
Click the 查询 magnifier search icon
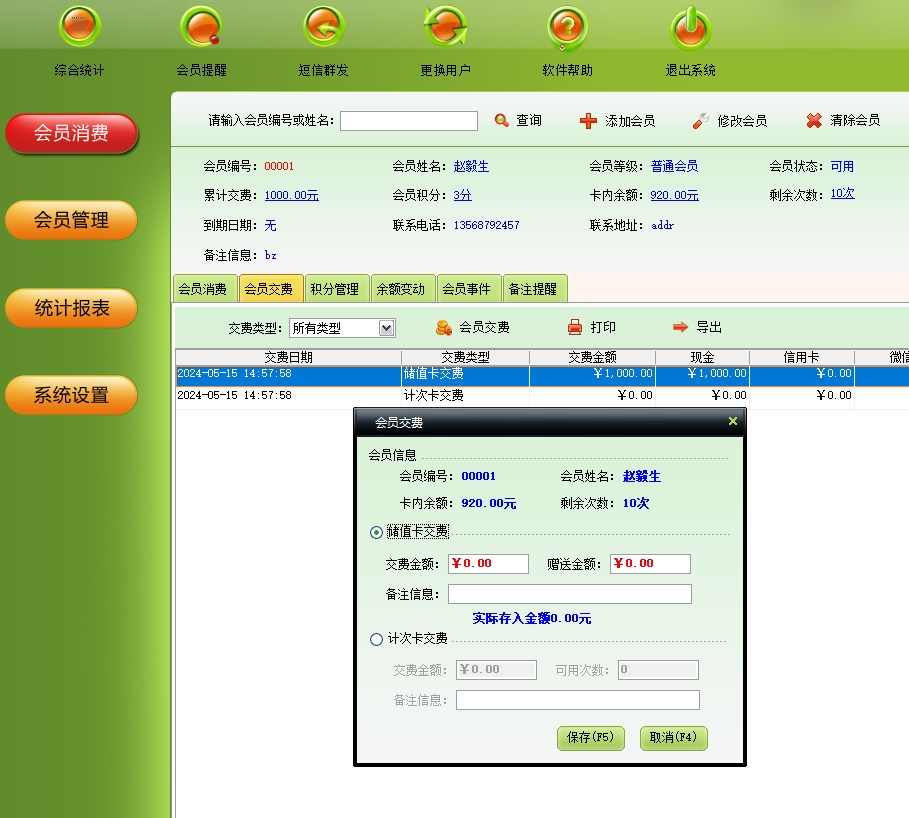tap(502, 121)
